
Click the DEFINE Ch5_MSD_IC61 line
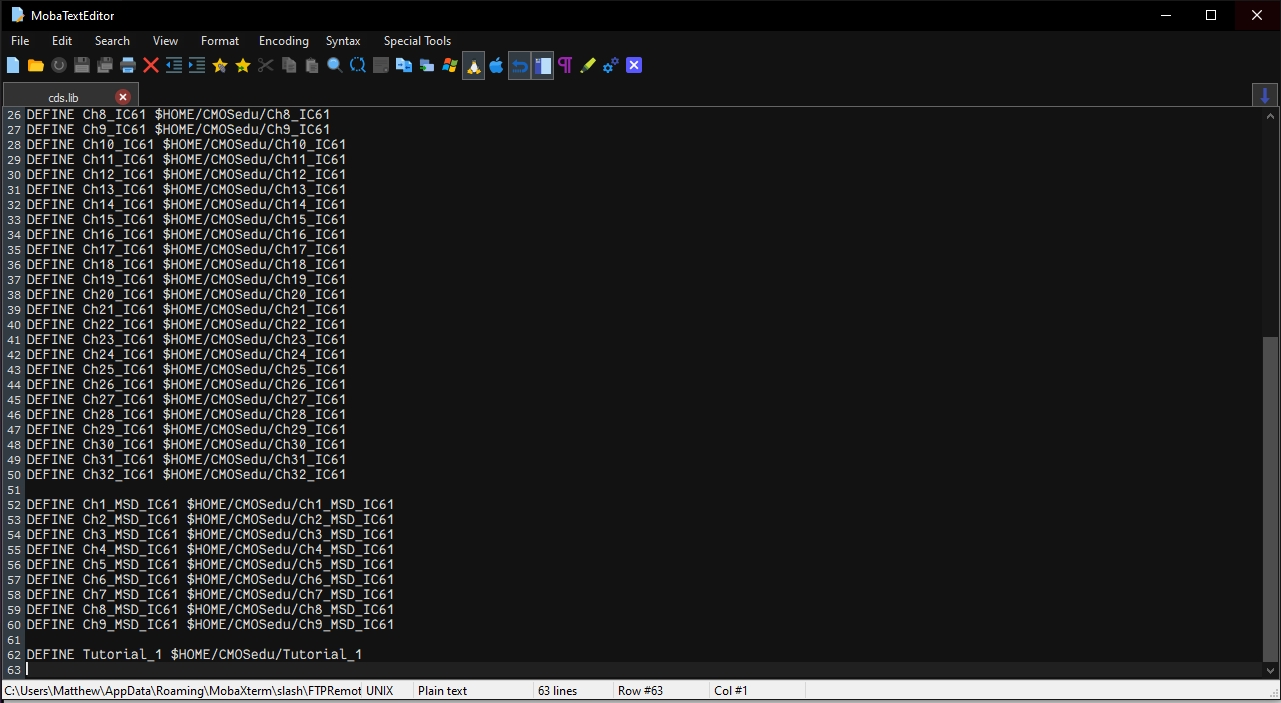pyautogui.click(x=210, y=565)
